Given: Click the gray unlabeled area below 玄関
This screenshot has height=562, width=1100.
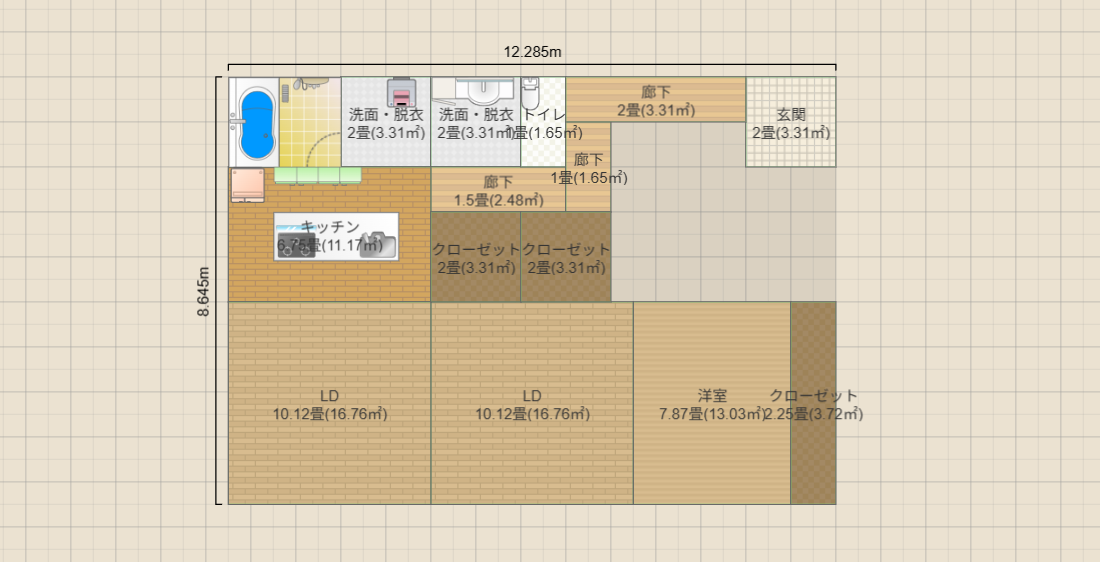Looking at the screenshot, I should [x=791, y=234].
